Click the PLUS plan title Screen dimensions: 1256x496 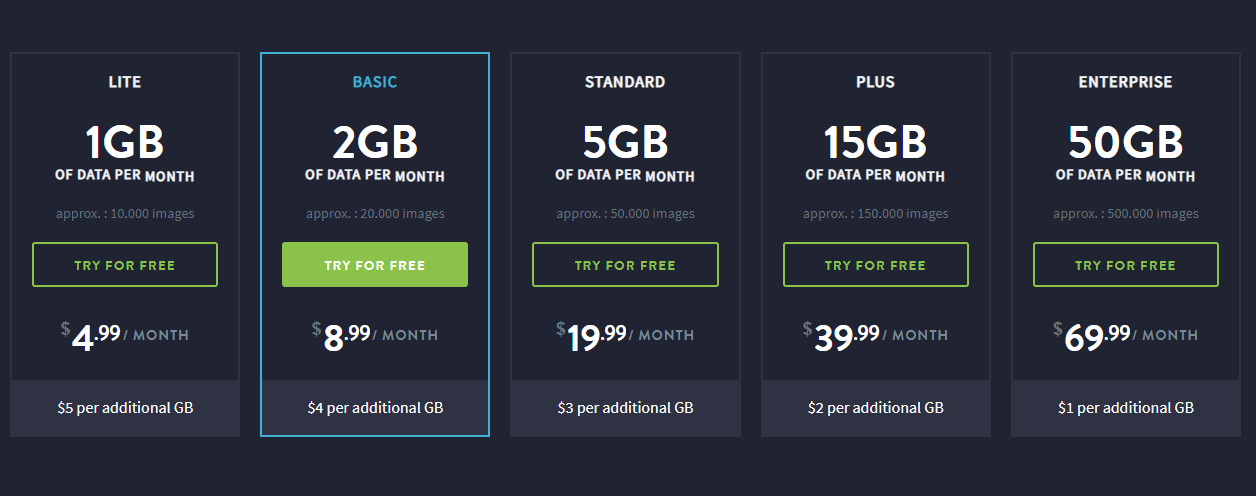(876, 82)
